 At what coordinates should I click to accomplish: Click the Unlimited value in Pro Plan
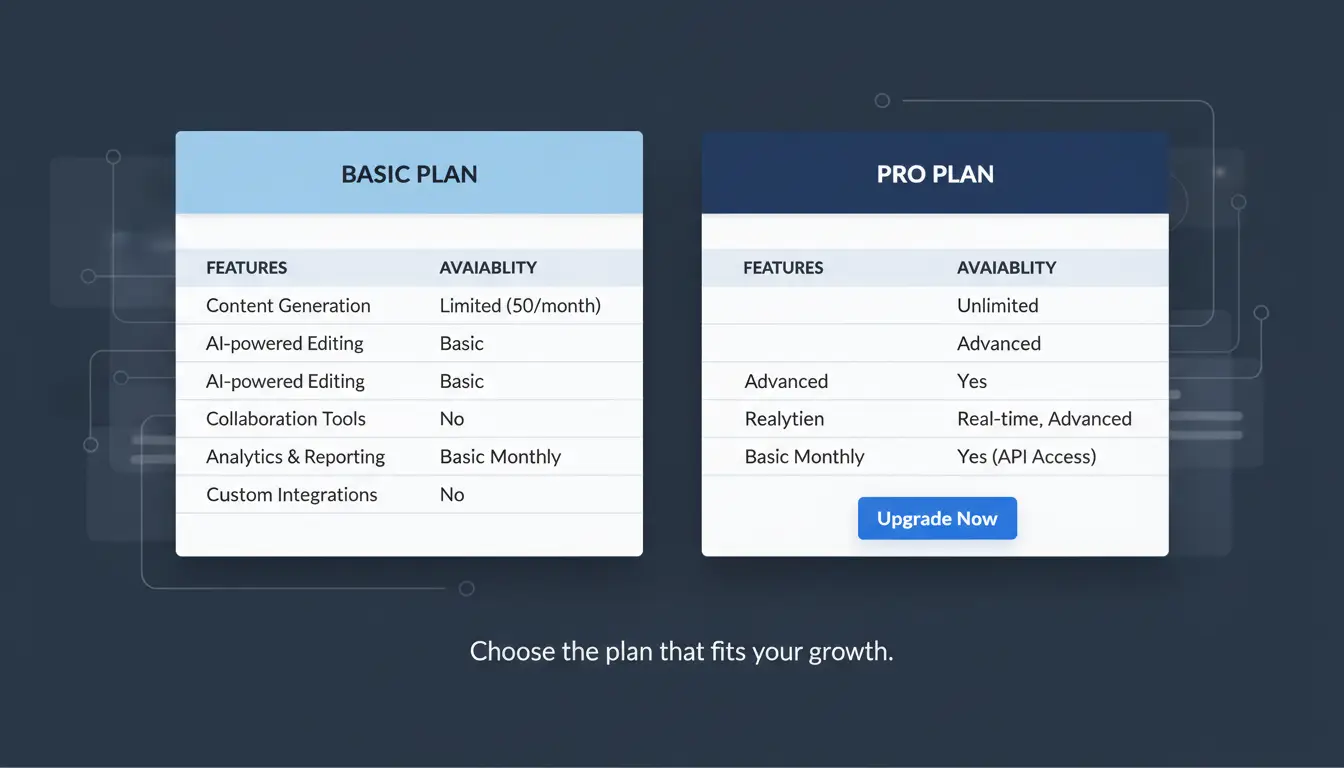pyautogui.click(x=997, y=305)
